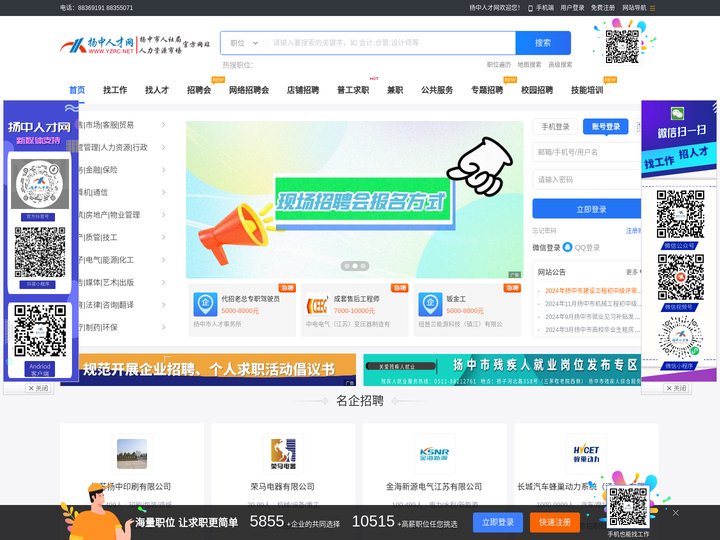The width and height of the screenshot is (720, 540).
Task: Click the 地图搜索 link
Action: 529,65
